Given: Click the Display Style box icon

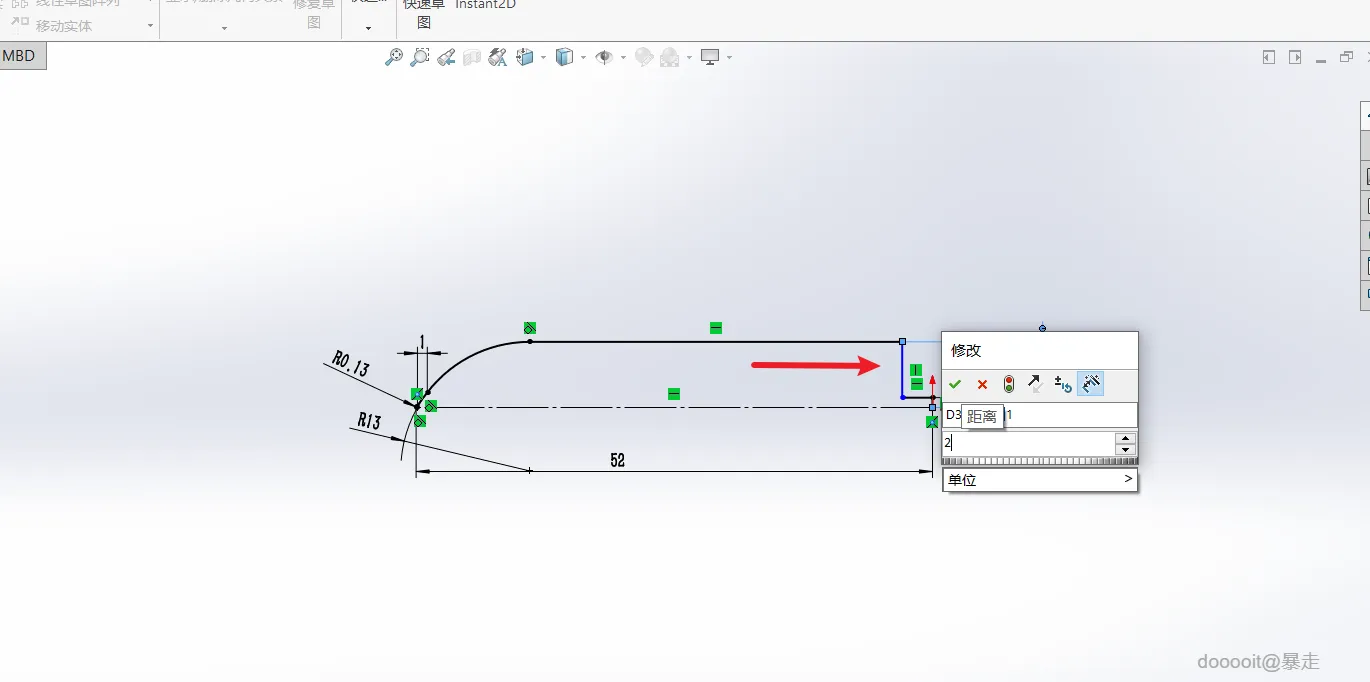Looking at the screenshot, I should 564,57.
